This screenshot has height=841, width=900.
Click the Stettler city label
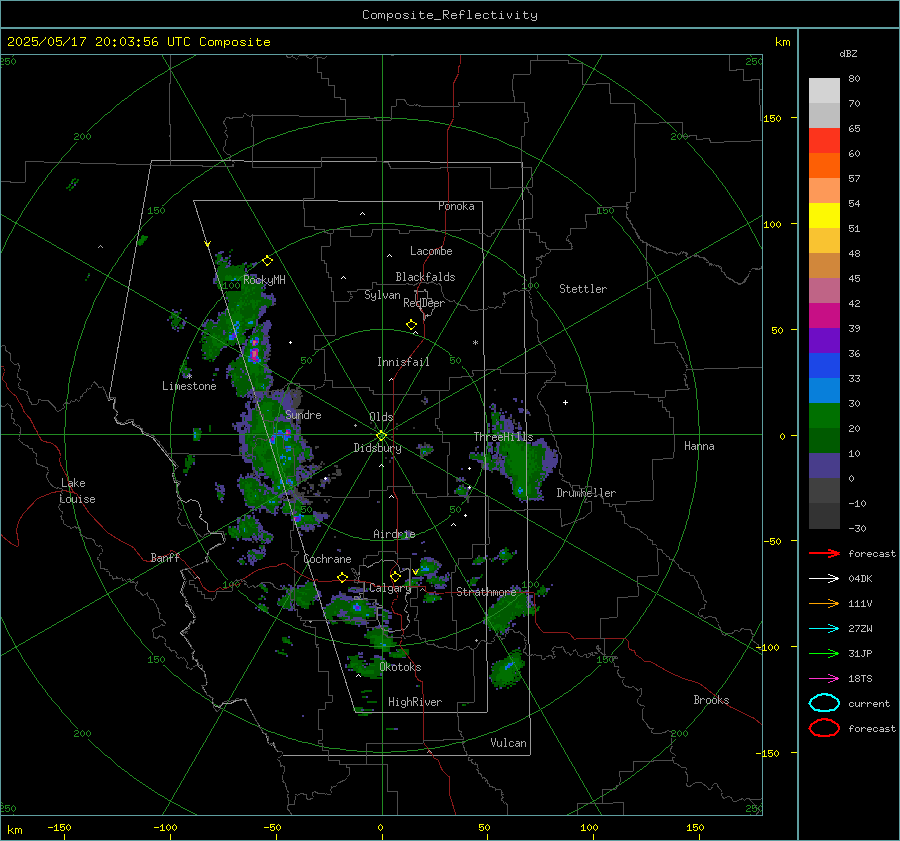583,289
